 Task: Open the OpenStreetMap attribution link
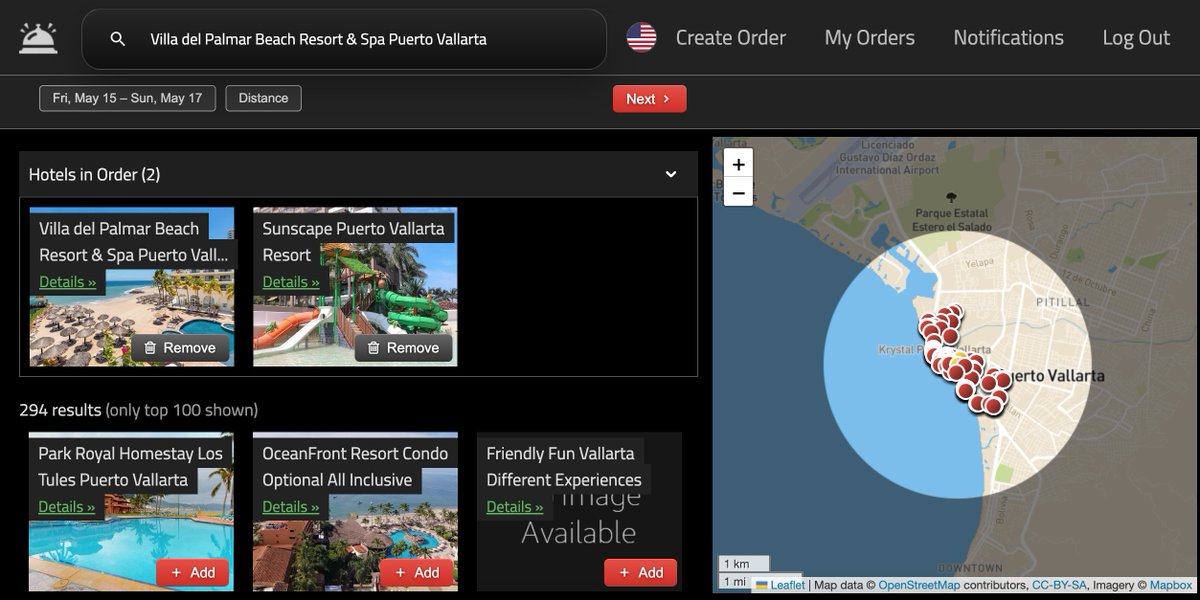pyautogui.click(x=919, y=585)
